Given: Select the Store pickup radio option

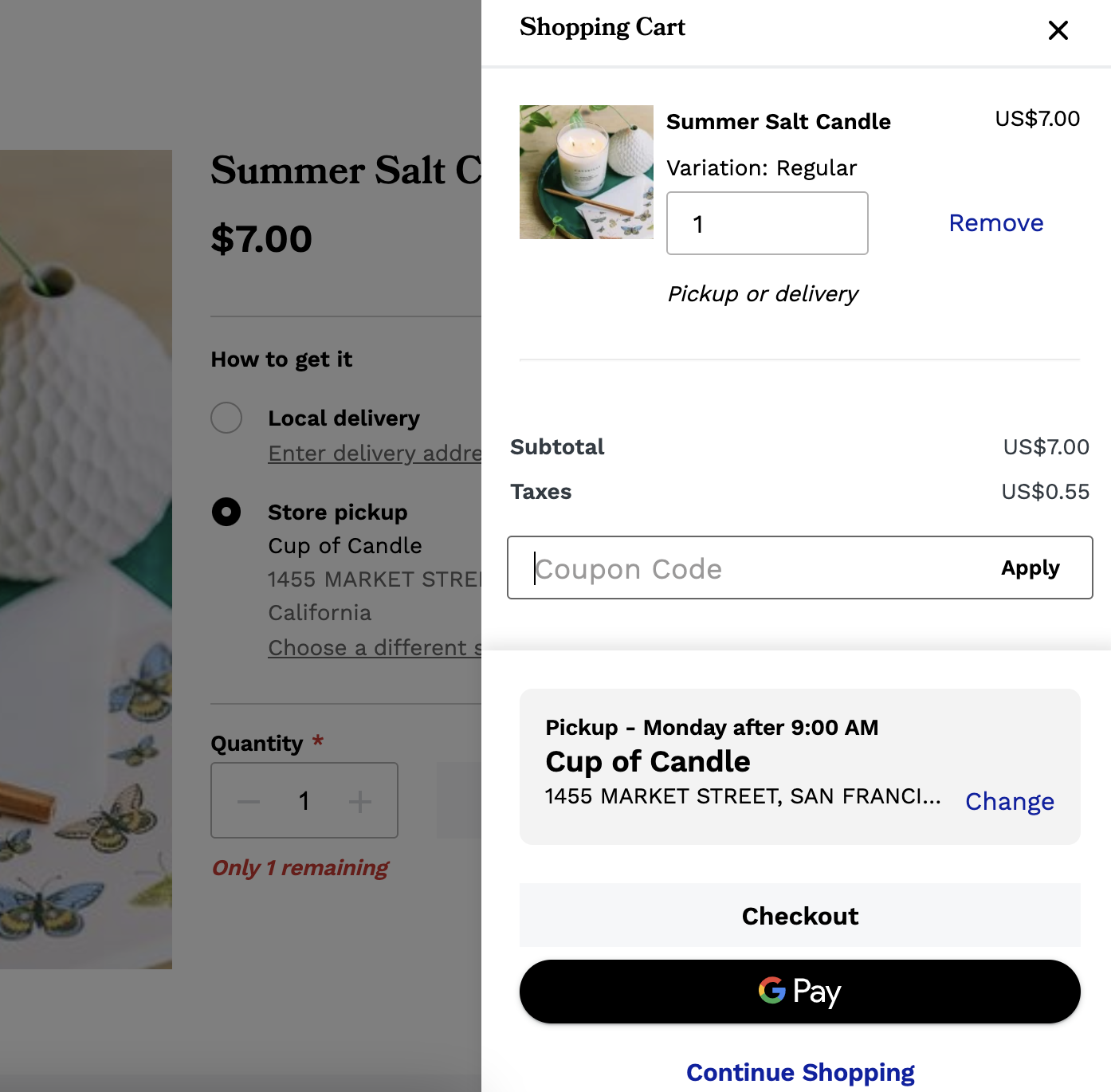Looking at the screenshot, I should click(x=226, y=512).
